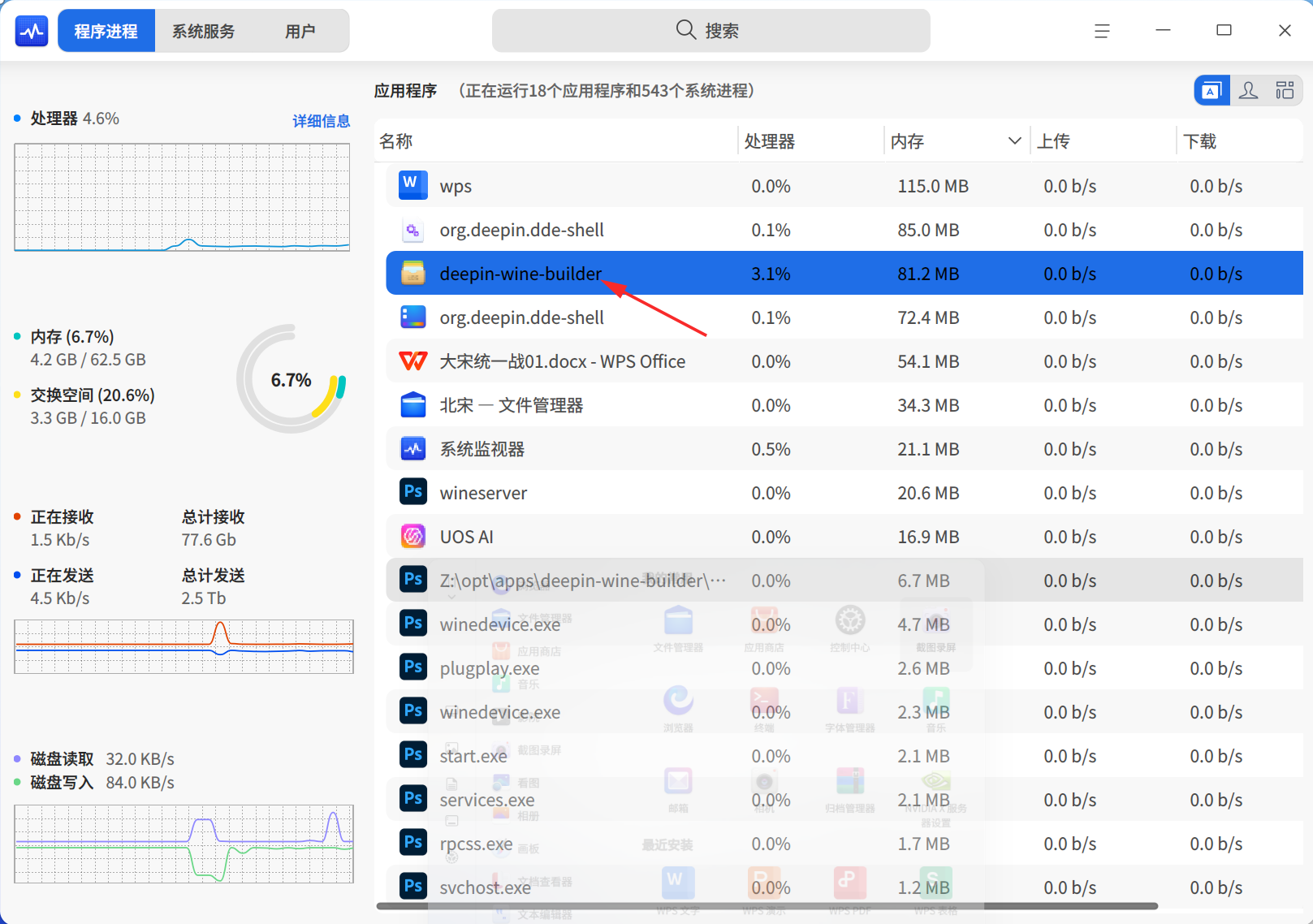The width and height of the screenshot is (1313, 924).
Task: Click the rpcss.exe Ps icon
Action: pyautogui.click(x=413, y=843)
